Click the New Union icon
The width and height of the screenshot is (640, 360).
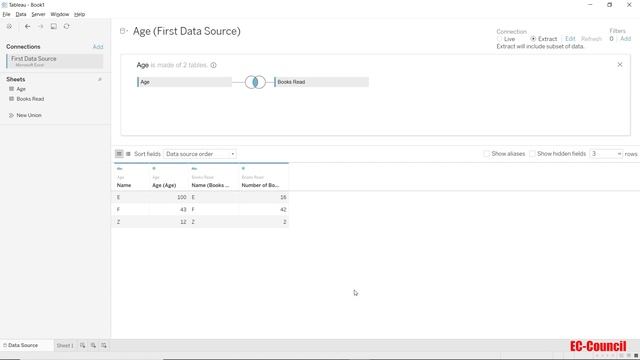[11, 116]
